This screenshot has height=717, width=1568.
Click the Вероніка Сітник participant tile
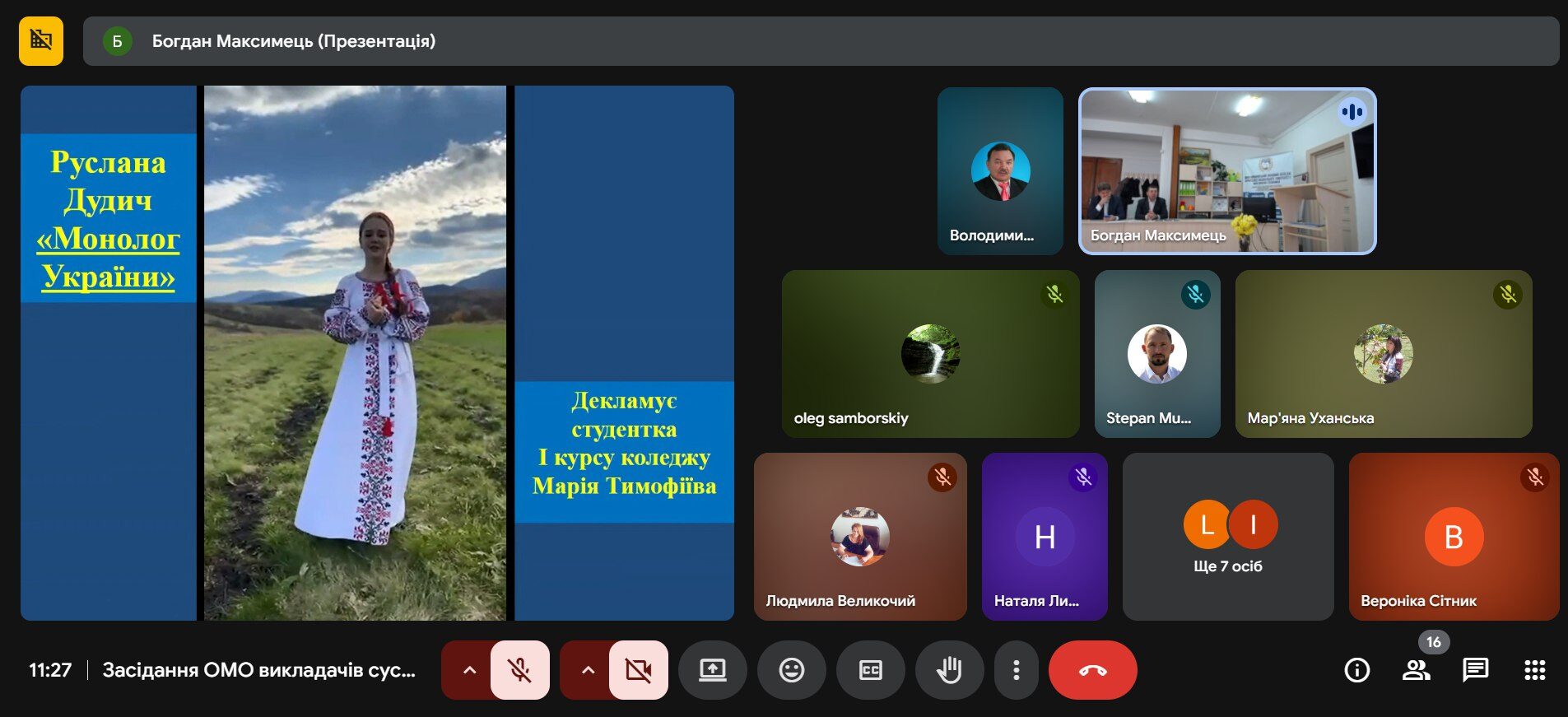click(x=1454, y=537)
